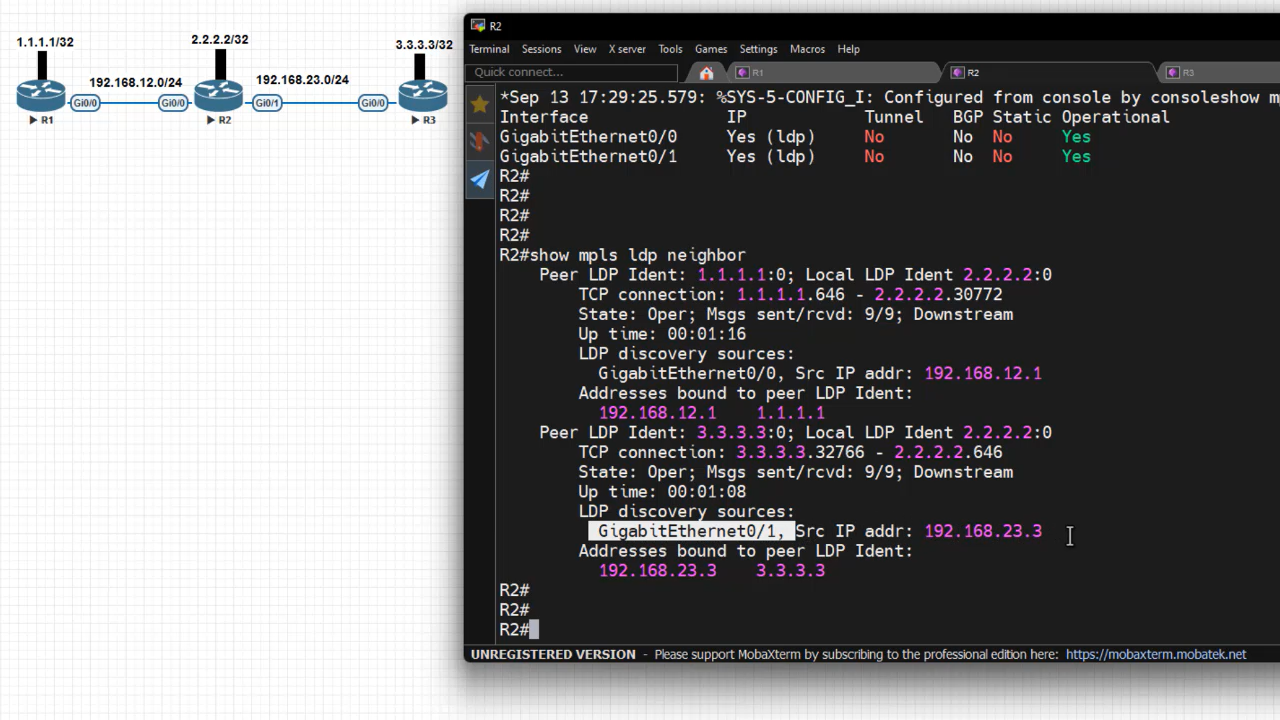Open the X server menu
Viewport: 1280px width, 720px height.
(x=627, y=49)
